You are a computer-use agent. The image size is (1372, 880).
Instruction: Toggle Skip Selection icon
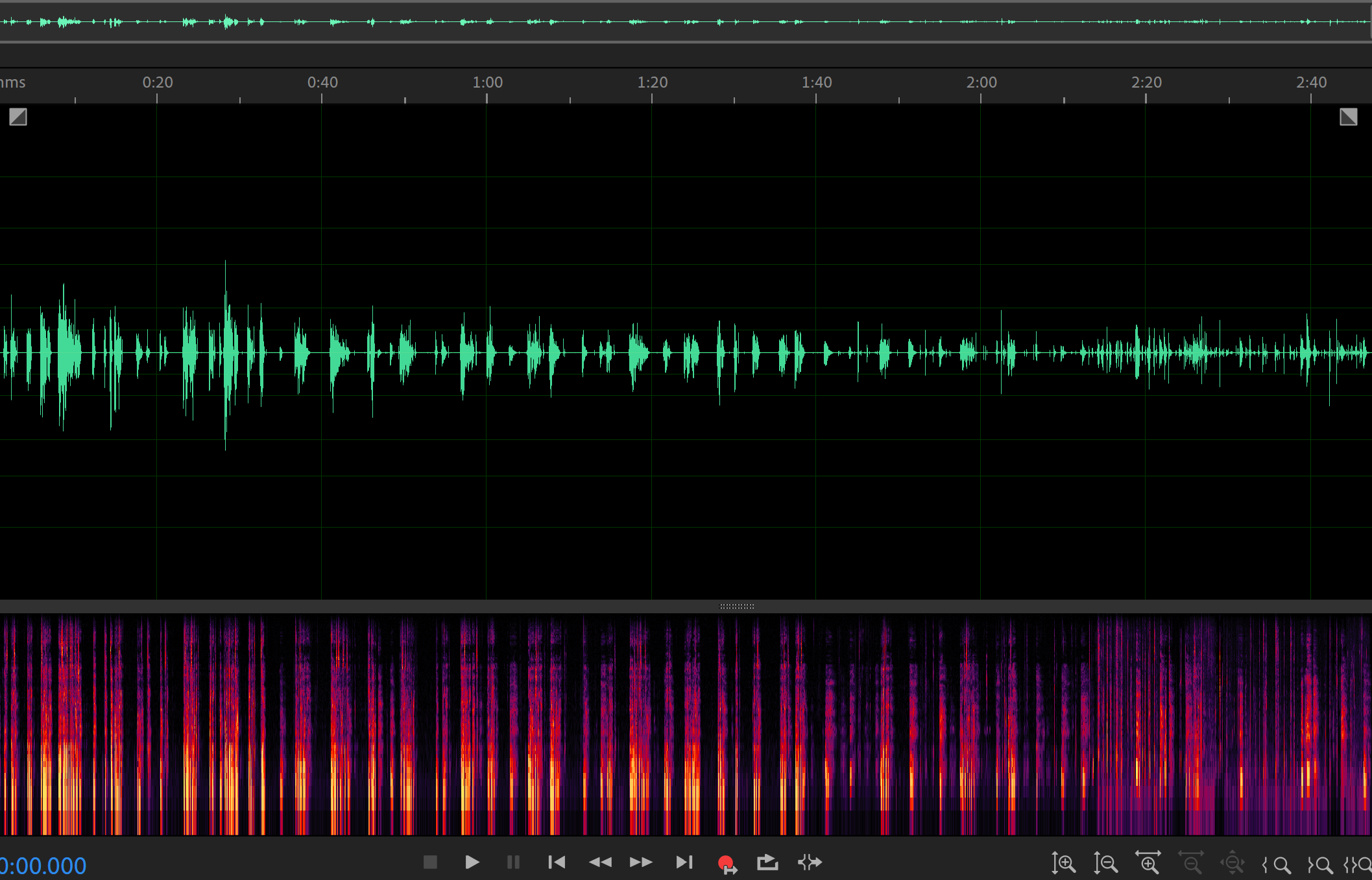810,862
